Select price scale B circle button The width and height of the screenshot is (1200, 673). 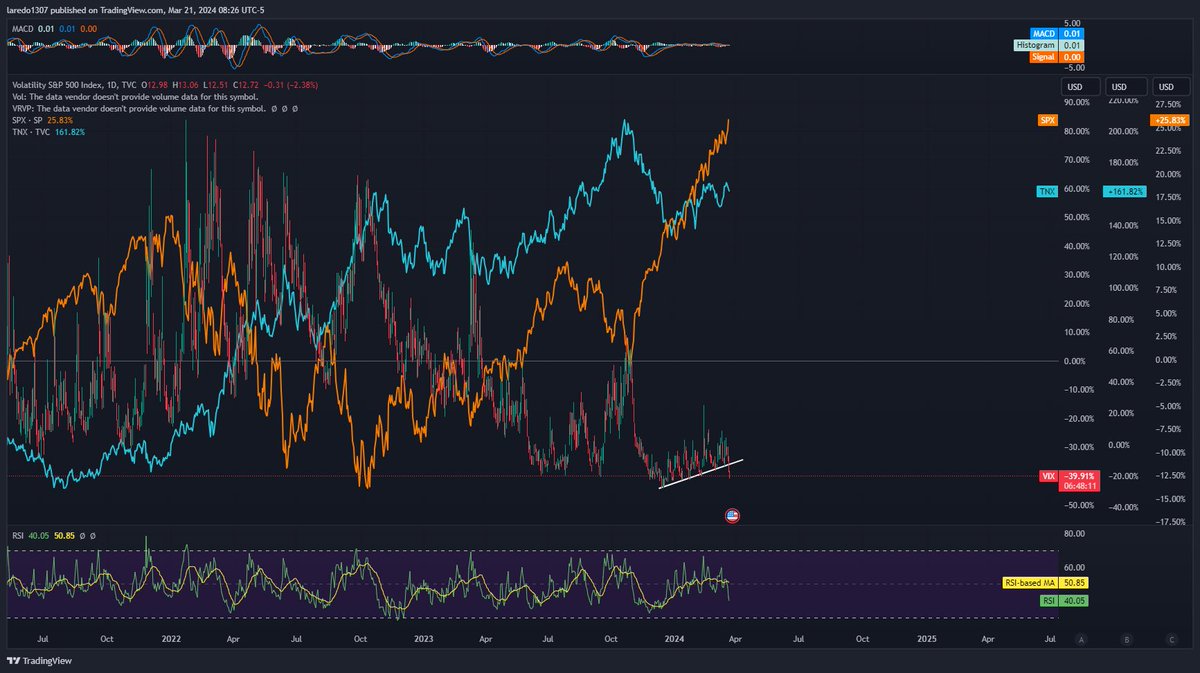1126,637
